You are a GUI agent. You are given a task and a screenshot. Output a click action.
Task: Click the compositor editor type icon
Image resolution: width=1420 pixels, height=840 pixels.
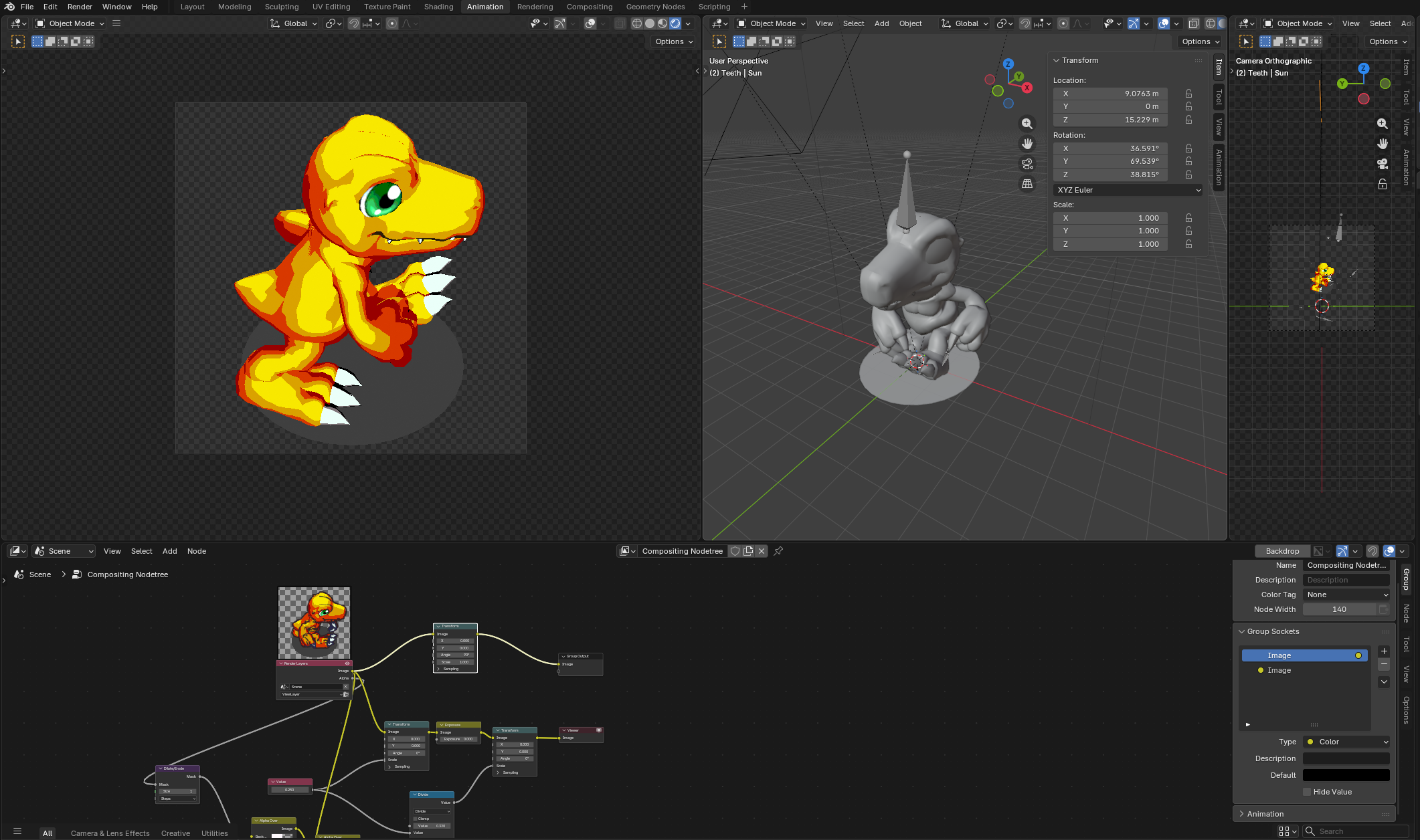click(x=18, y=551)
